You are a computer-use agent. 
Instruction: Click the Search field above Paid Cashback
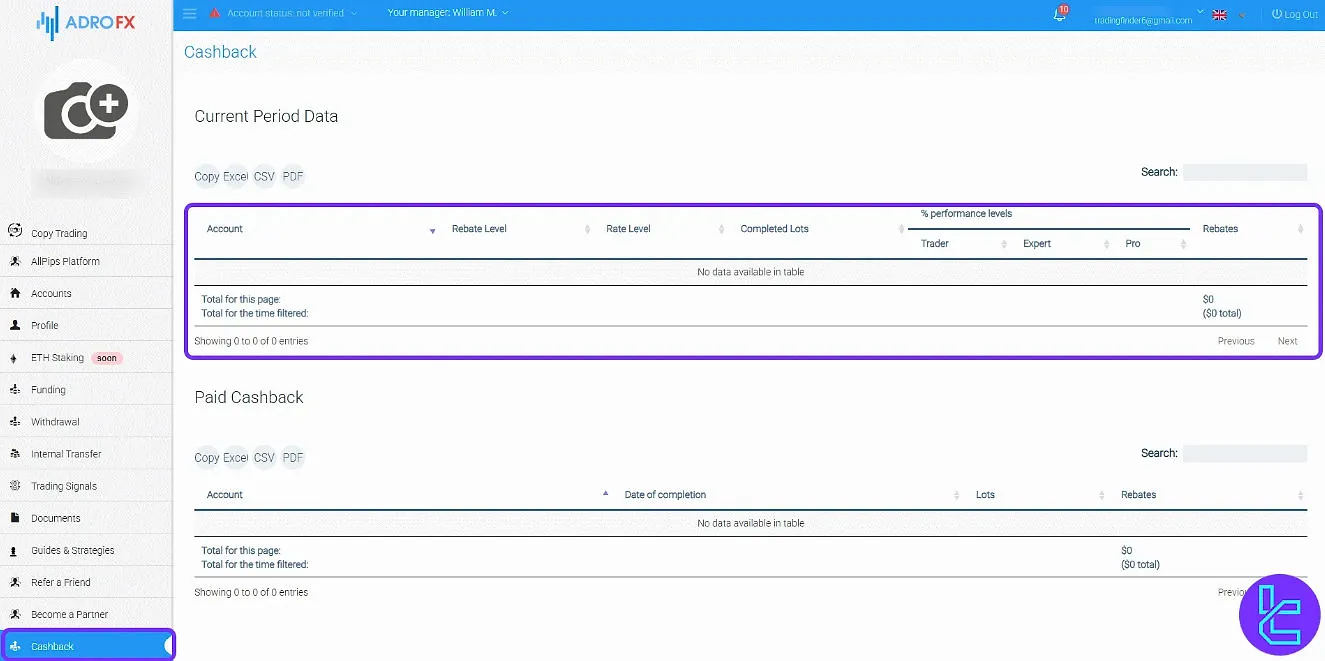[1245, 453]
